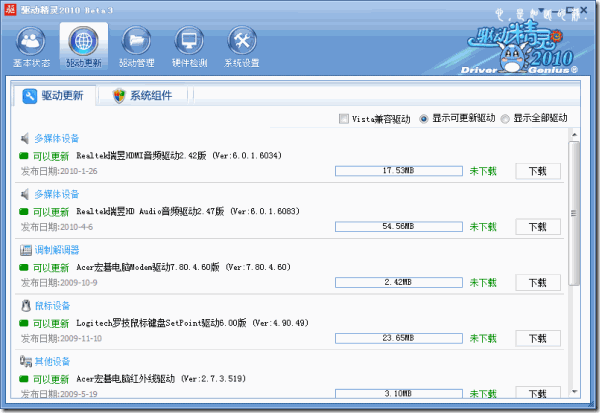Screen dimensions: 600x413
Task: Download the Realtek HD Audio 2.47 driver
Action: (538, 227)
